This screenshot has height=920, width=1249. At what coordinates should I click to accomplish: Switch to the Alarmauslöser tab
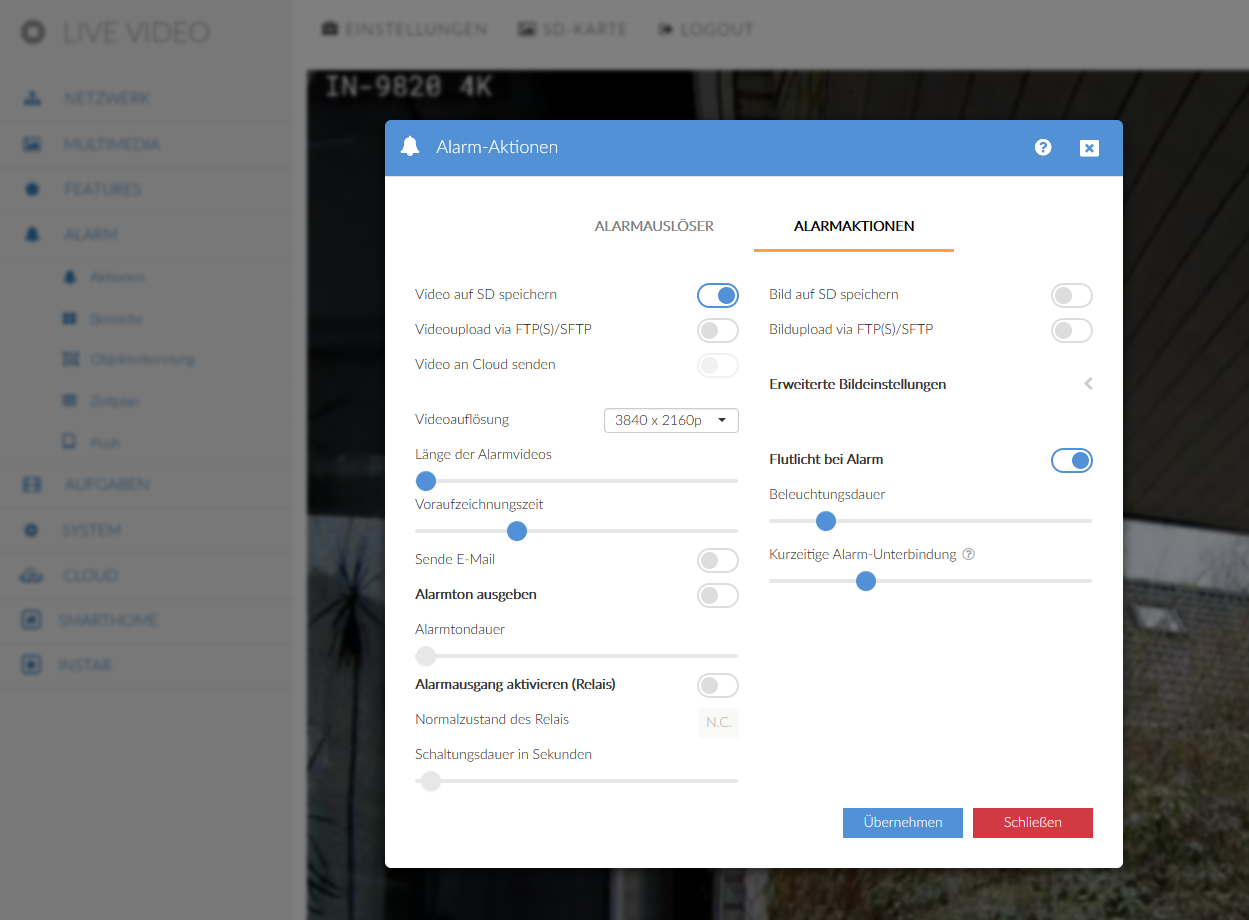pos(654,226)
